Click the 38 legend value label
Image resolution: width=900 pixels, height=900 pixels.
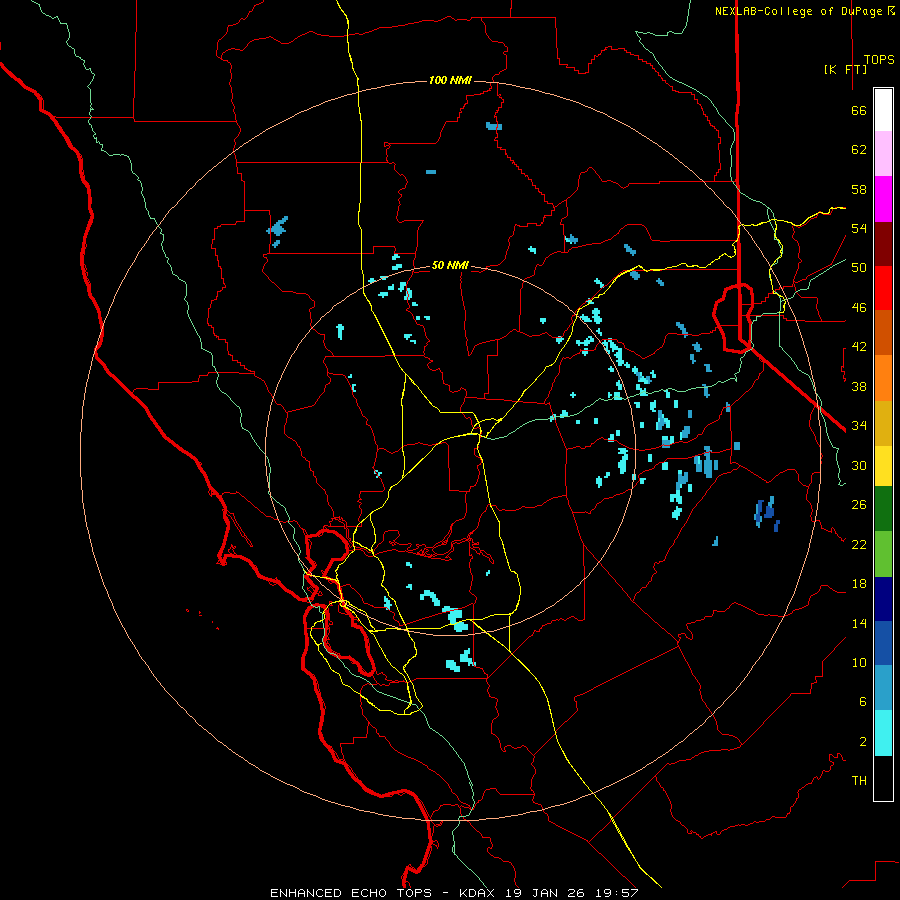pyautogui.click(x=859, y=386)
